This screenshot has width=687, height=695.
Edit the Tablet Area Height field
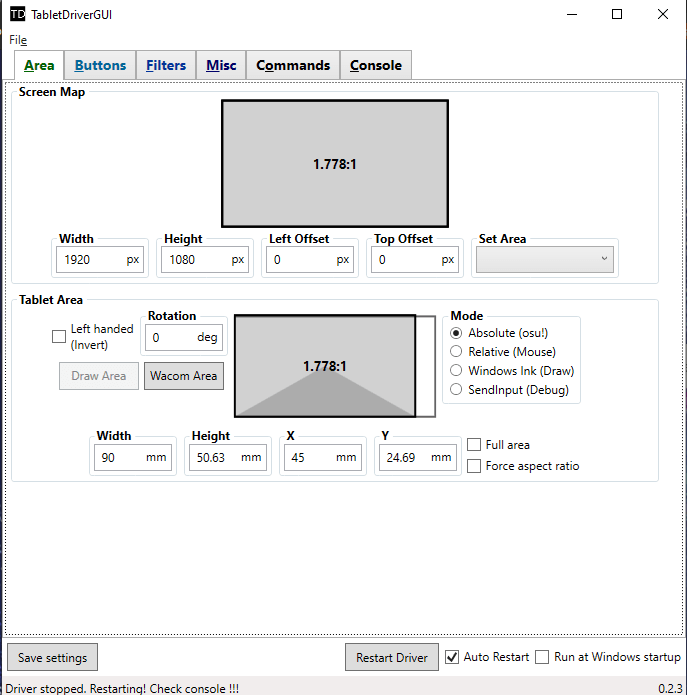[x=228, y=457]
